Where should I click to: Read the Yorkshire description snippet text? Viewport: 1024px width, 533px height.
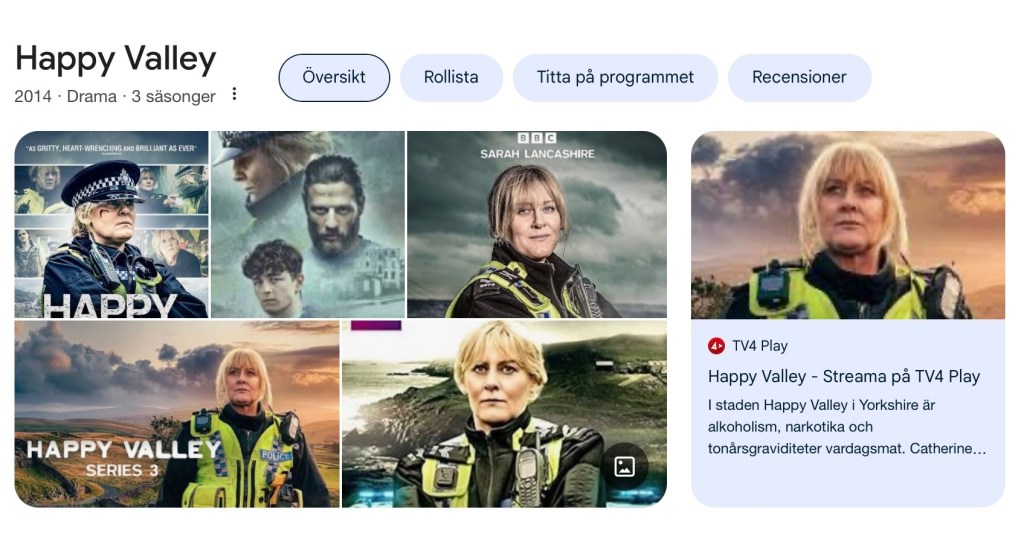(x=847, y=427)
